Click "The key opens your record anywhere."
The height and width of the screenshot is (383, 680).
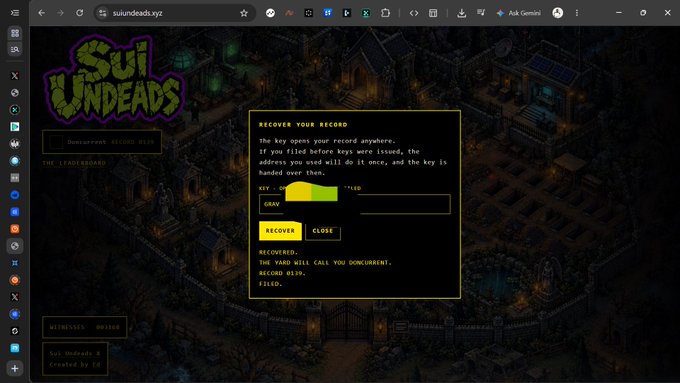tap(327, 141)
